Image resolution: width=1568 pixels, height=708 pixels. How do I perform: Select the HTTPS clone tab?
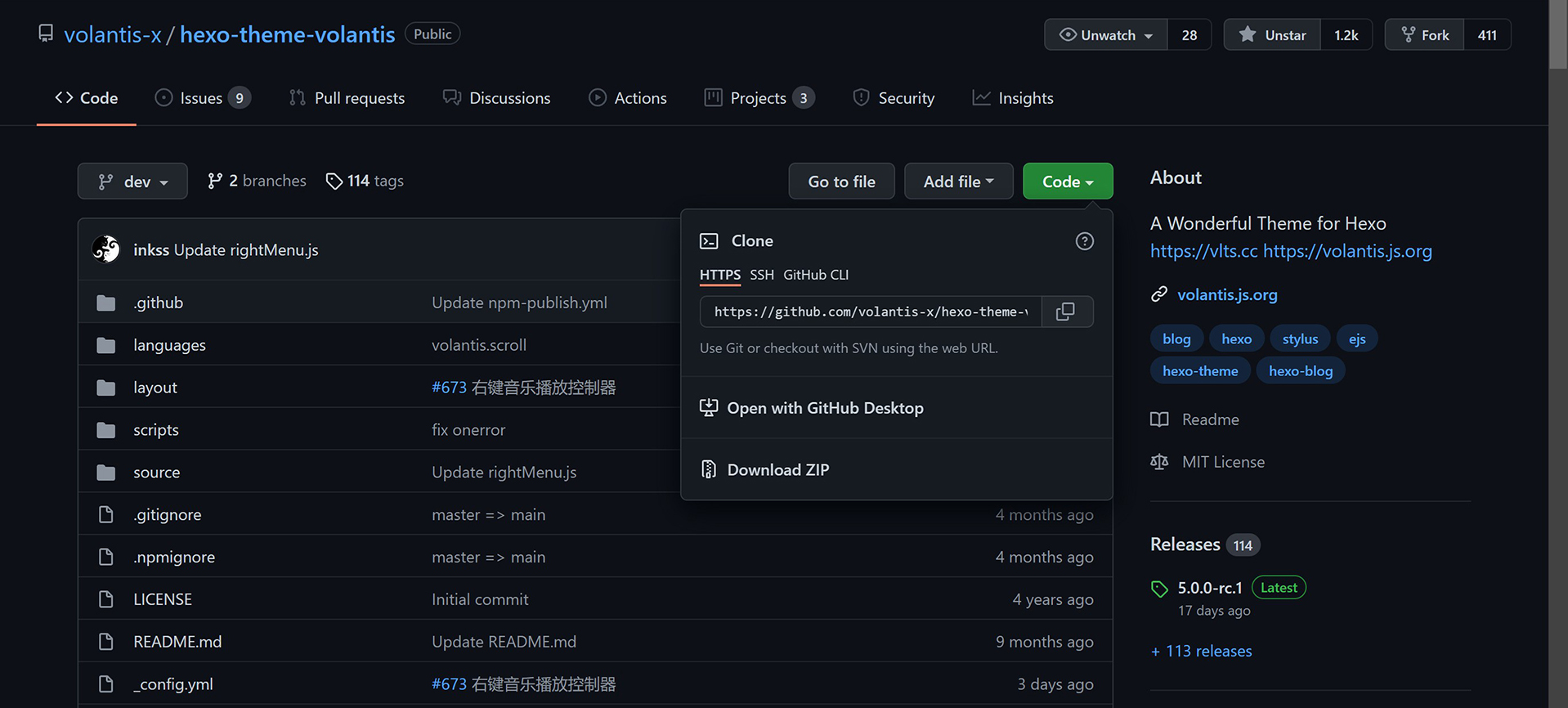(x=720, y=275)
